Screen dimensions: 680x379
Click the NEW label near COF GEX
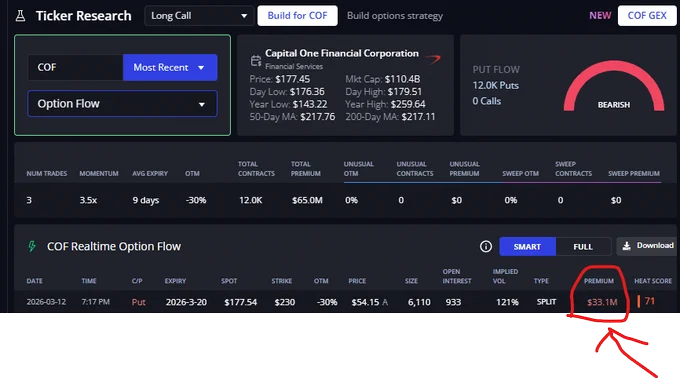600,16
